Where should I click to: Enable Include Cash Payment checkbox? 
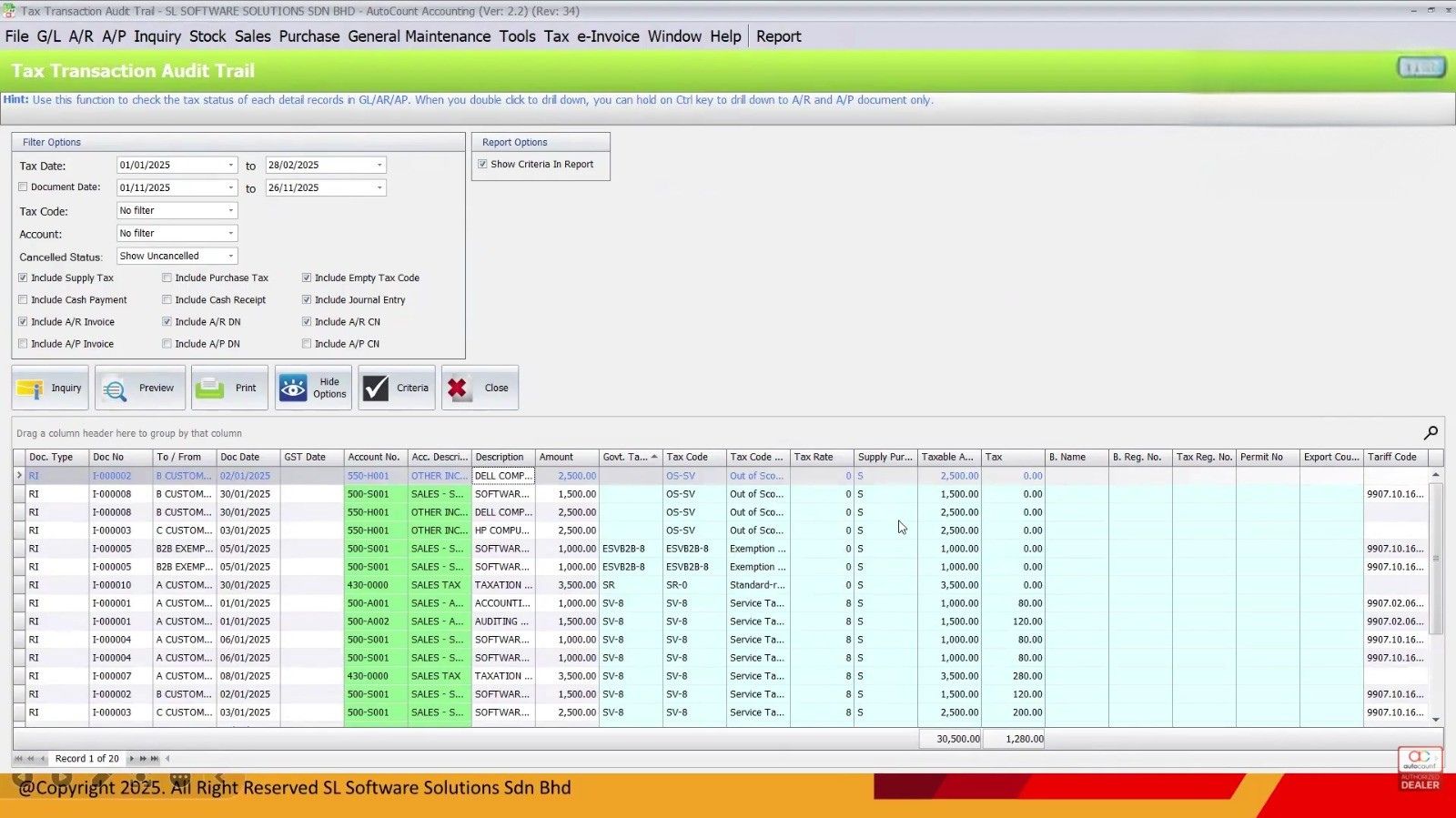(23, 299)
